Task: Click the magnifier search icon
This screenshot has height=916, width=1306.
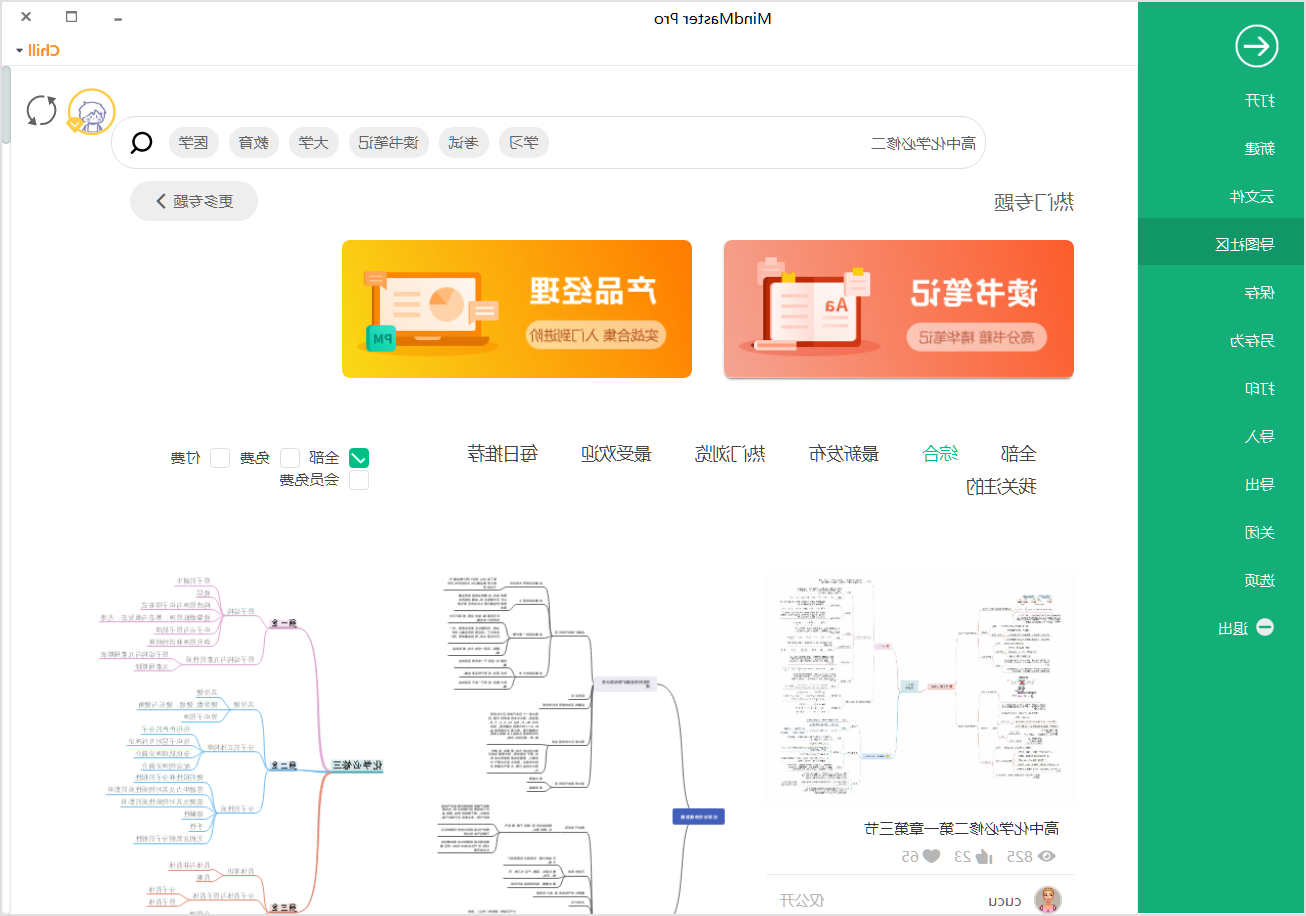Action: click(x=142, y=143)
